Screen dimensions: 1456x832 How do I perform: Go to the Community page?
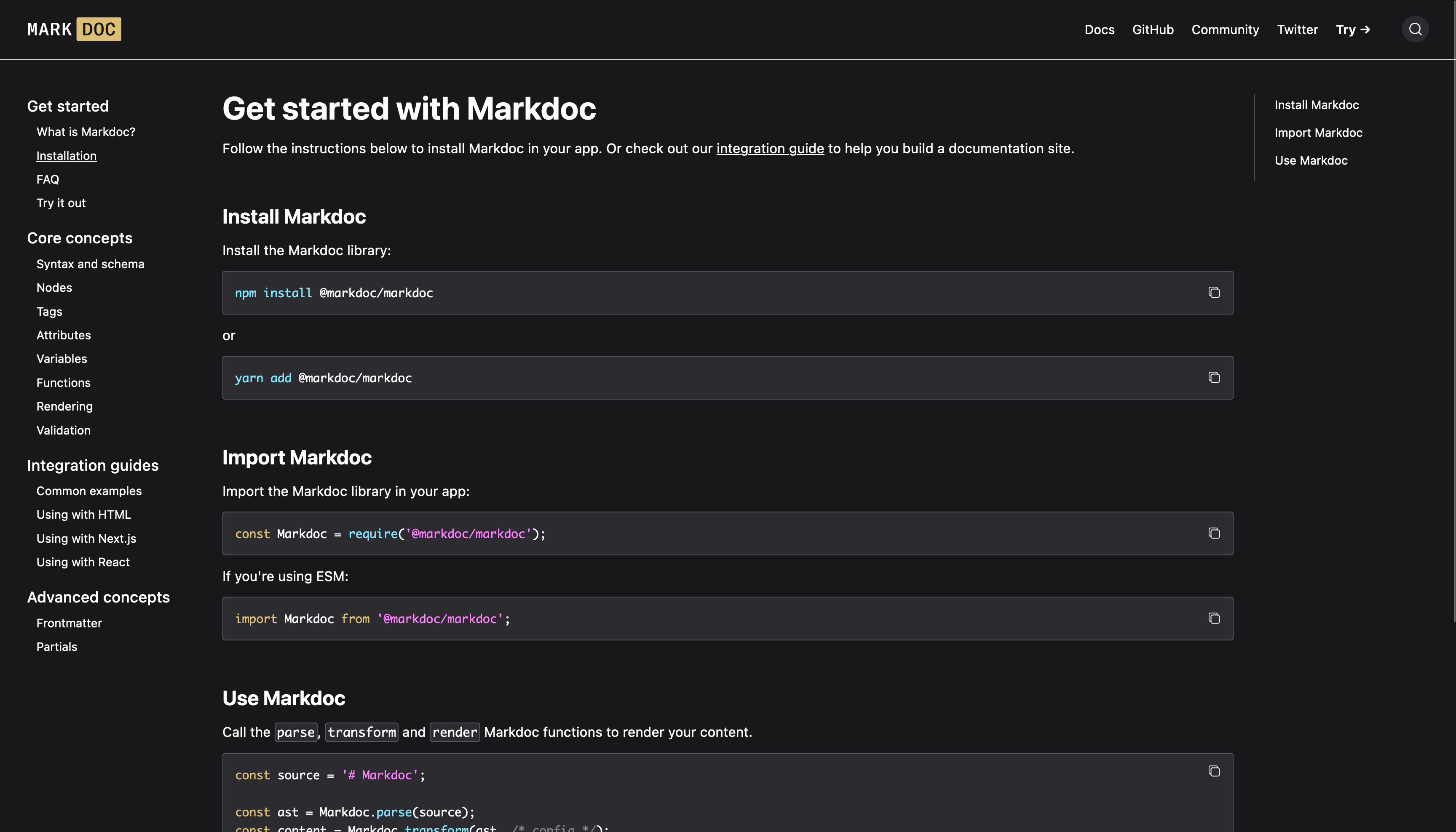pos(1224,30)
